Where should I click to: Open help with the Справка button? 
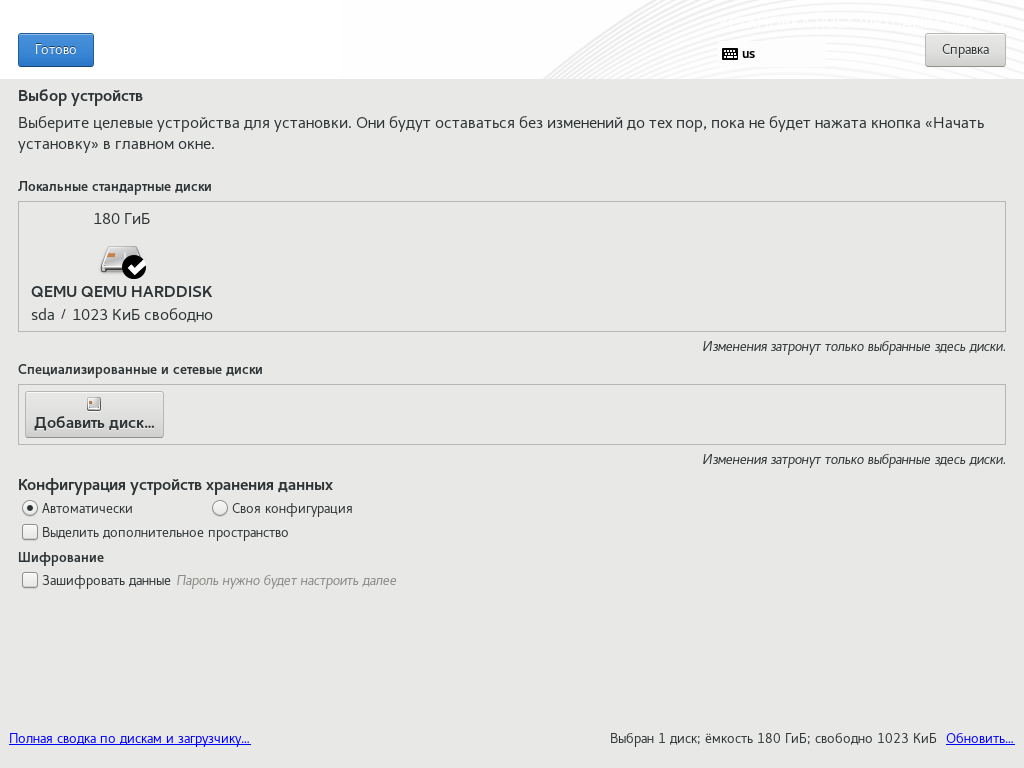tap(965, 50)
